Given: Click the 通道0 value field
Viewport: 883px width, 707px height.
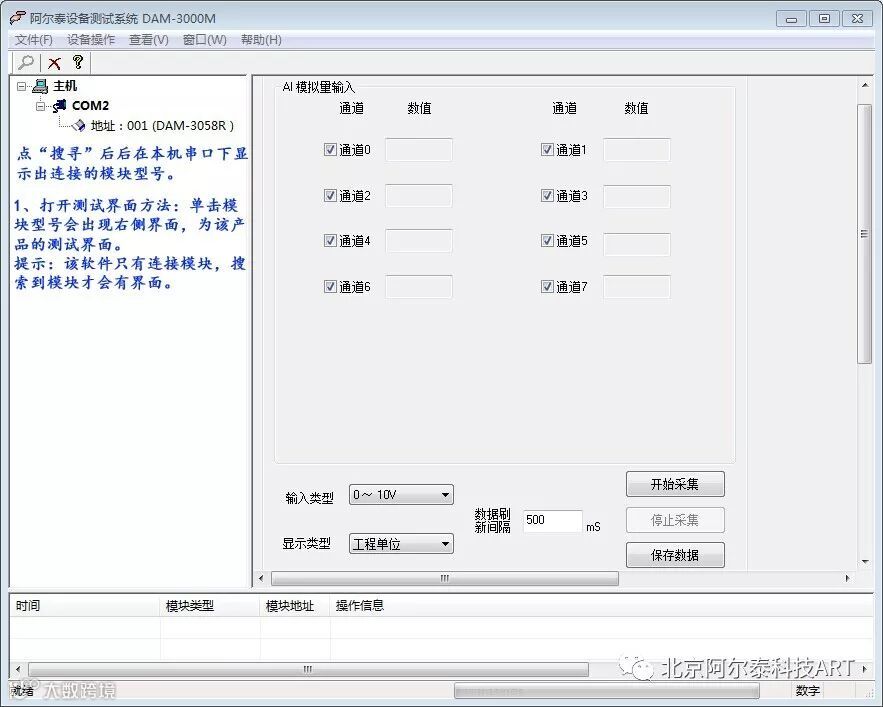Looking at the screenshot, I should [x=418, y=150].
